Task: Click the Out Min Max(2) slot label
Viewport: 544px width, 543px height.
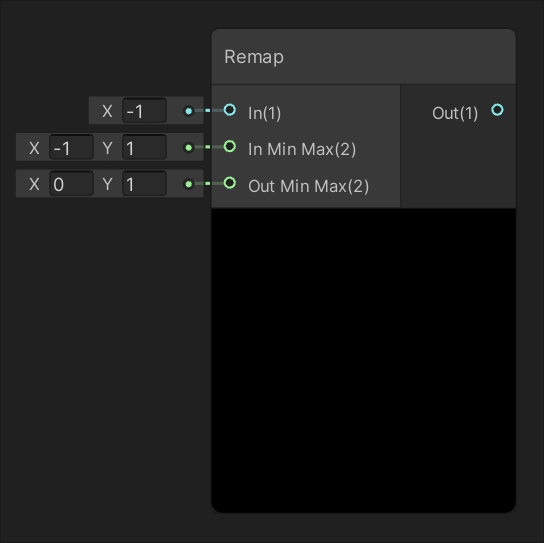Action: pyautogui.click(x=308, y=186)
